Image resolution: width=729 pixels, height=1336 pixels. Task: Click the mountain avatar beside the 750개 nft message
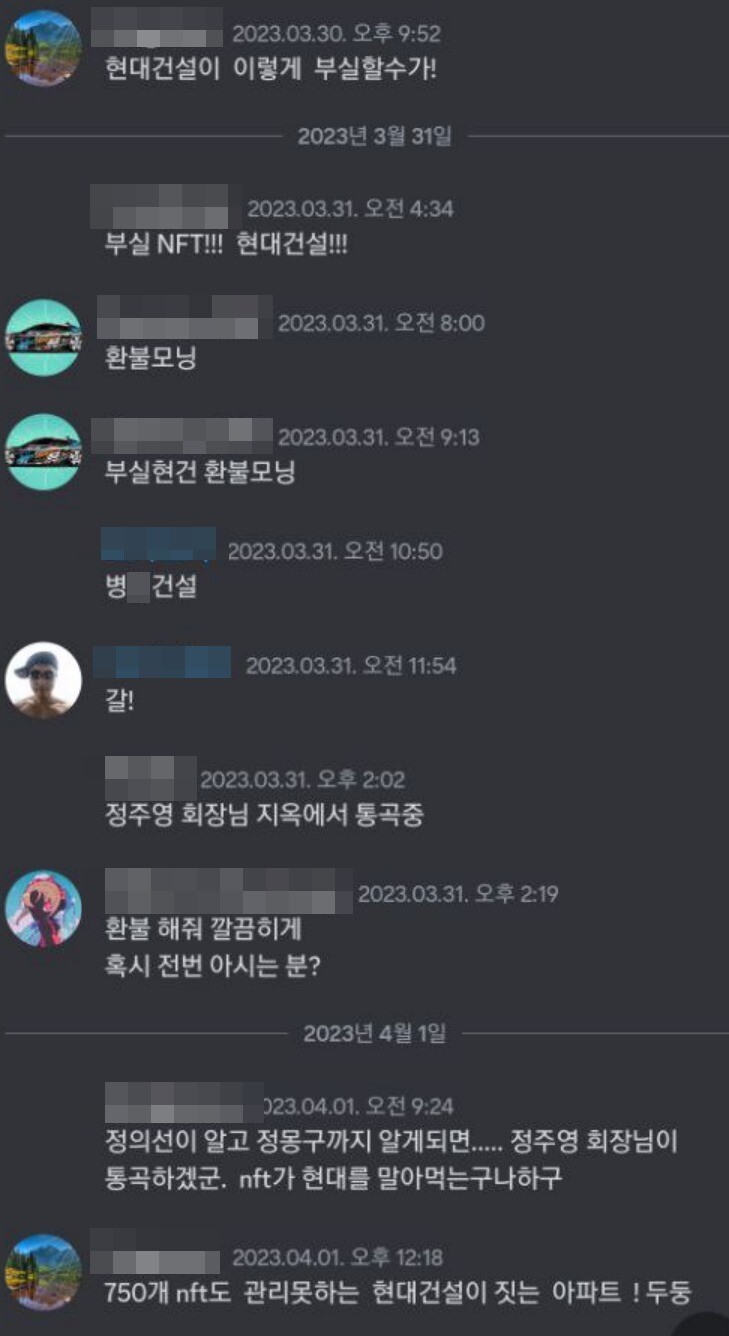click(x=43, y=1272)
